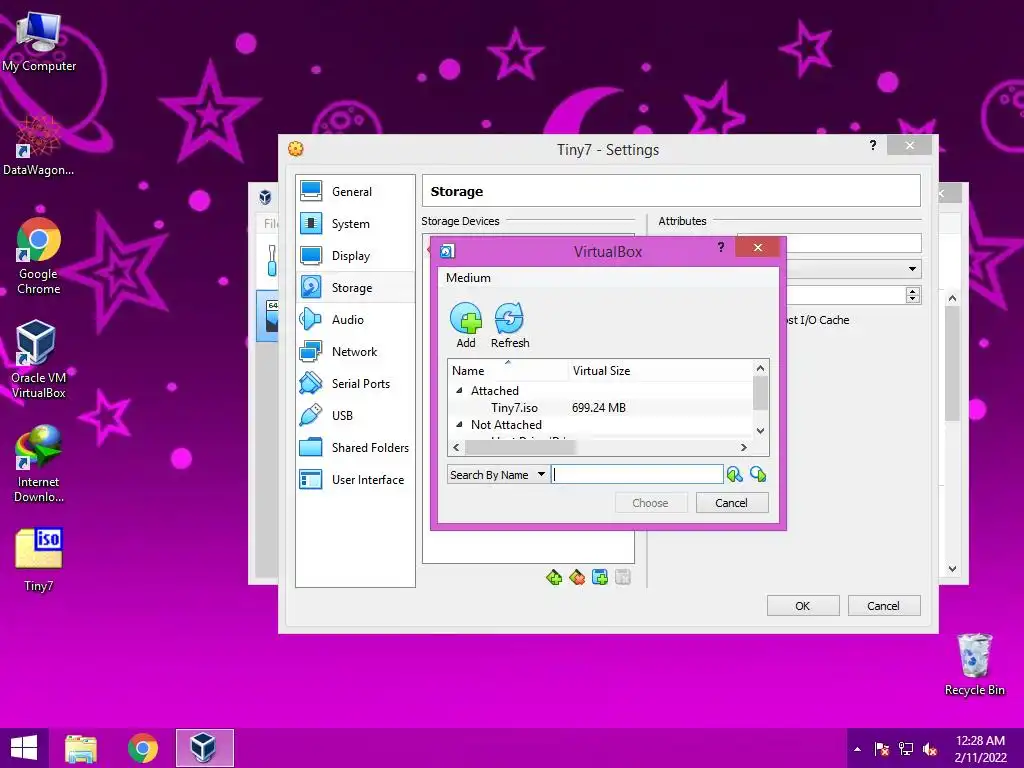Open the Search By Name dropdown
Viewport: 1024px width, 768px height.
click(x=498, y=475)
